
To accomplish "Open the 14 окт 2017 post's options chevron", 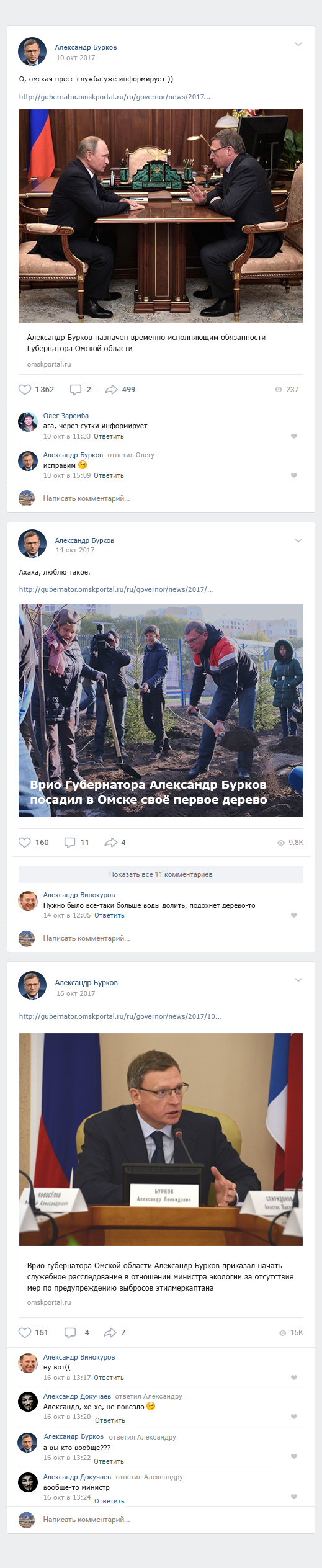I will (298, 540).
